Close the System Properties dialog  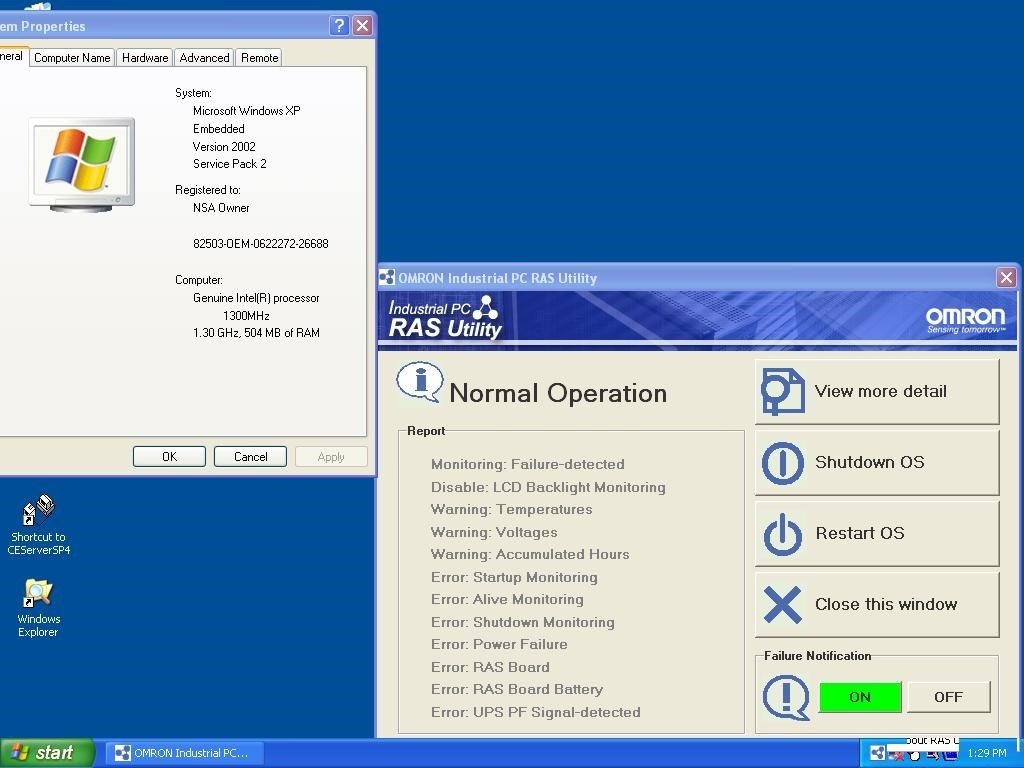362,25
